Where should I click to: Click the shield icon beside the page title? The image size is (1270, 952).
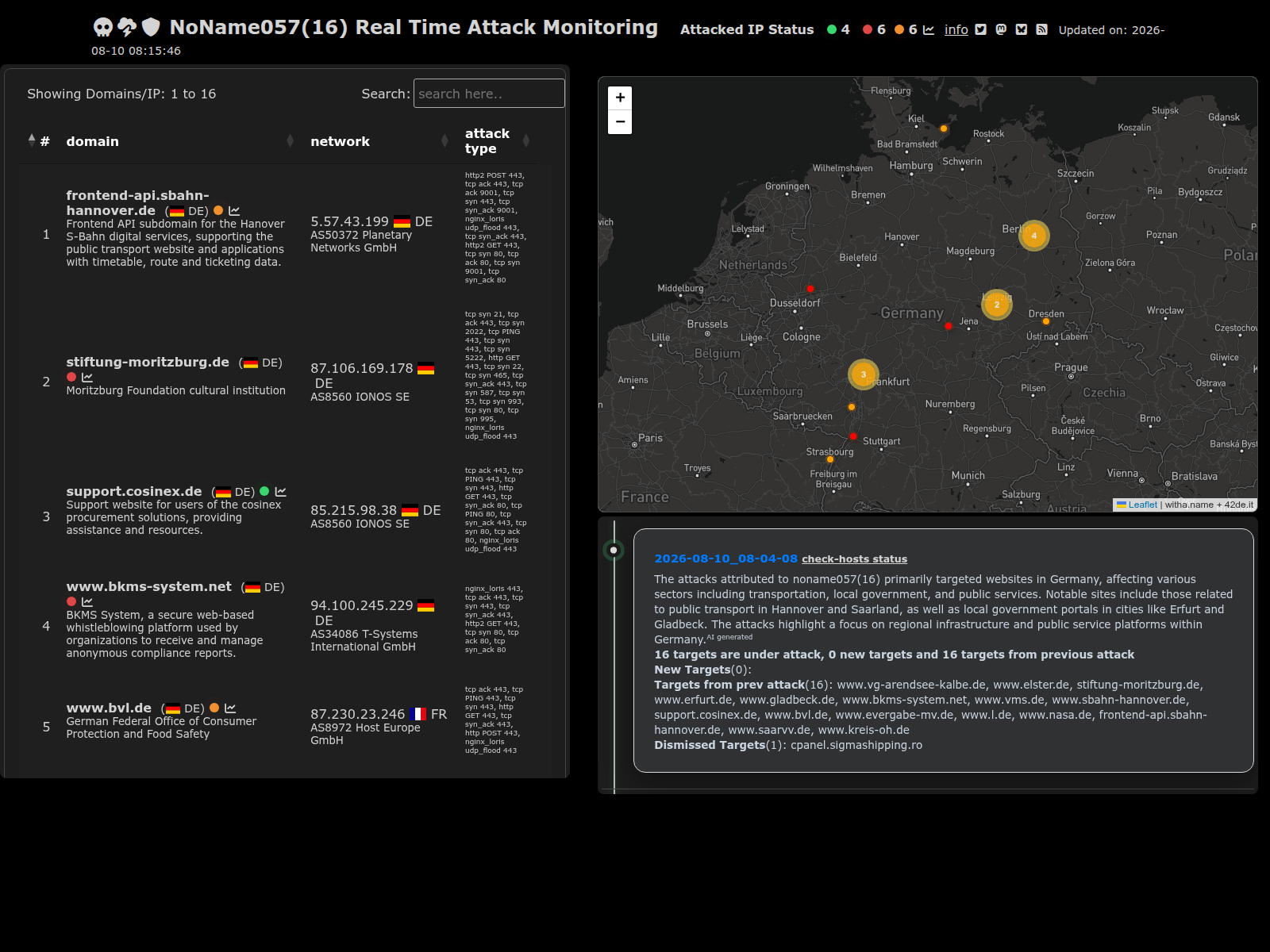coord(151,28)
